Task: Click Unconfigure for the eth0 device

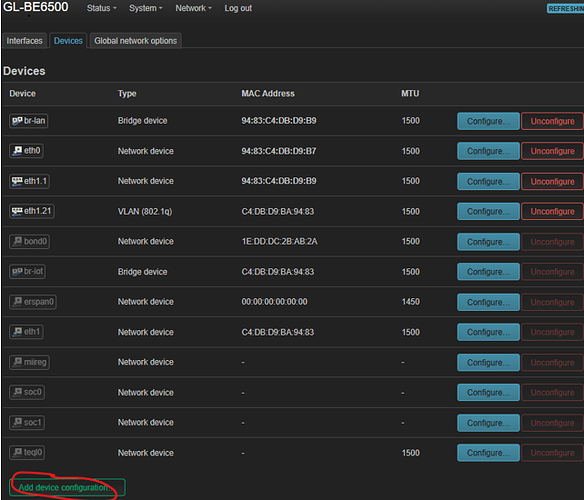Action: tap(552, 151)
